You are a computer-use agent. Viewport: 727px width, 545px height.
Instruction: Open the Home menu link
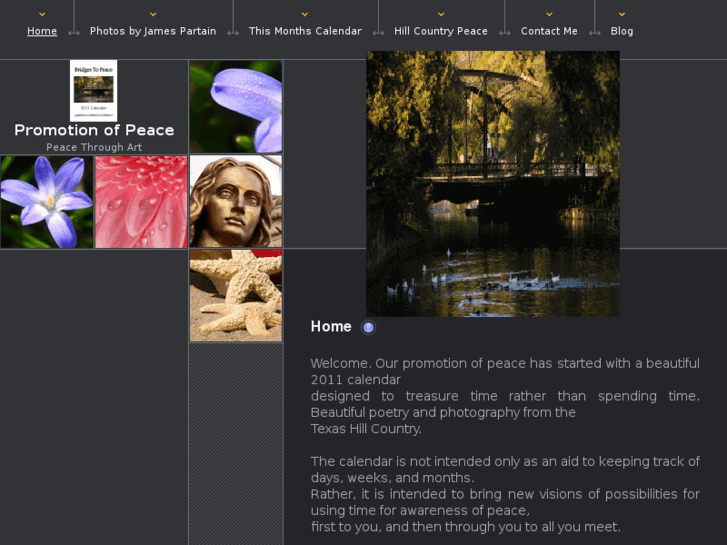pos(42,31)
